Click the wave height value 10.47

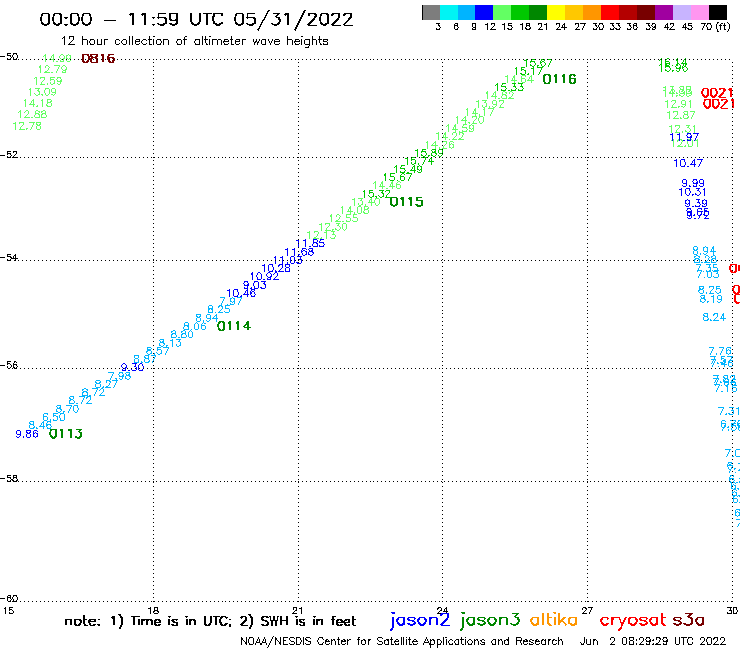coord(688,163)
